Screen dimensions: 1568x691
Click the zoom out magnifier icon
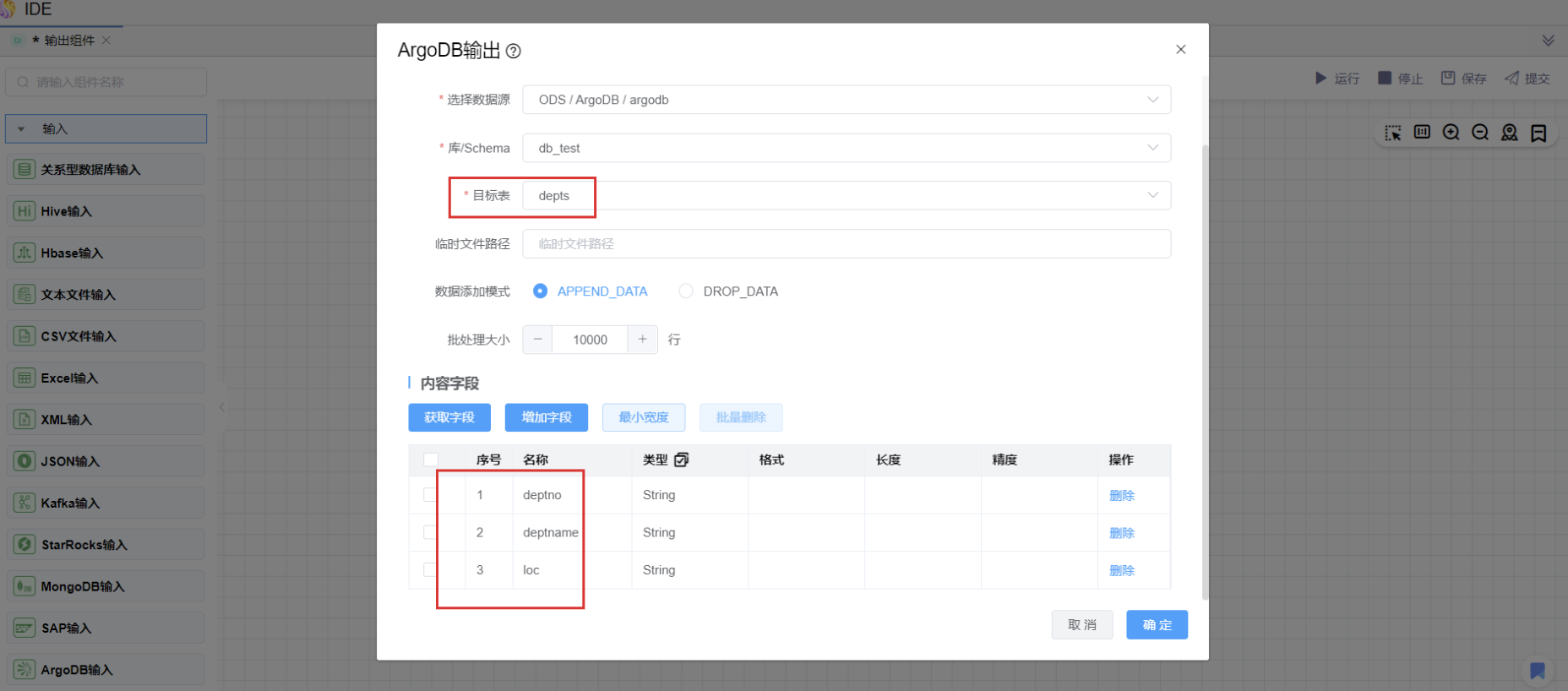coord(1480,133)
